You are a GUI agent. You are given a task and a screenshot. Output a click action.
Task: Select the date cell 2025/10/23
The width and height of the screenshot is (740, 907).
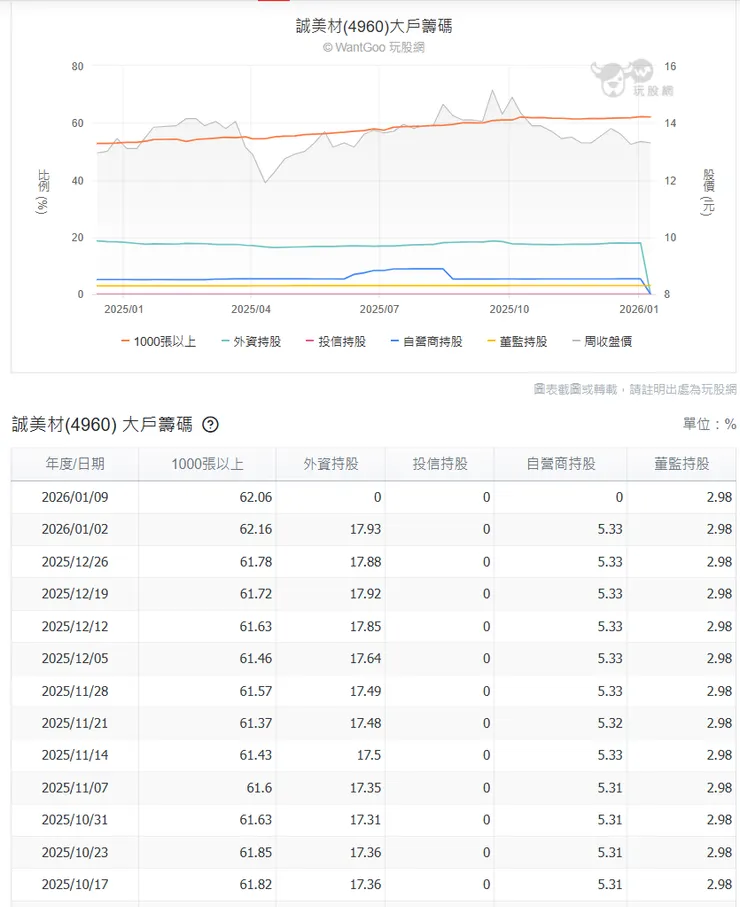75,853
